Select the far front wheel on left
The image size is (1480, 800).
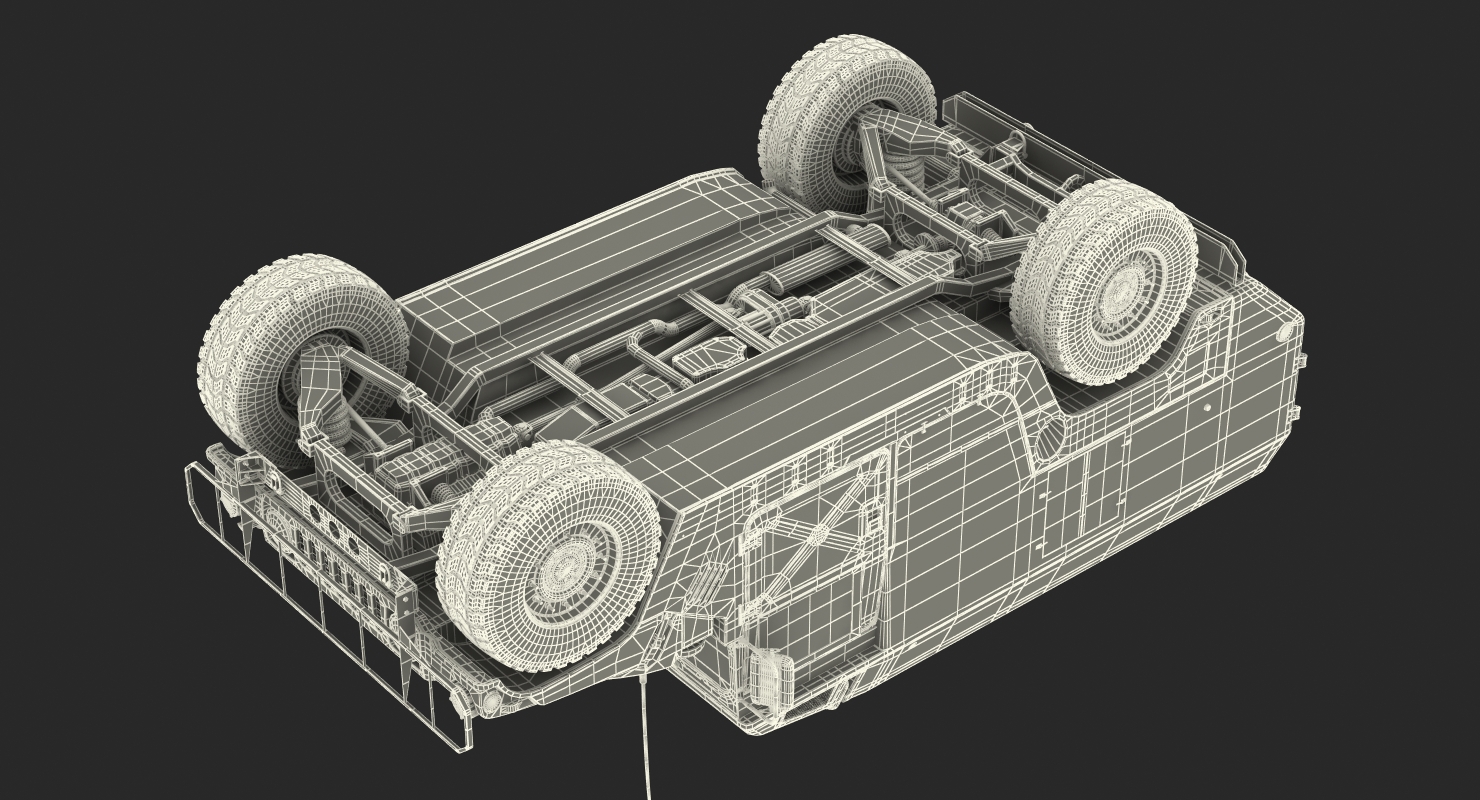(301, 363)
